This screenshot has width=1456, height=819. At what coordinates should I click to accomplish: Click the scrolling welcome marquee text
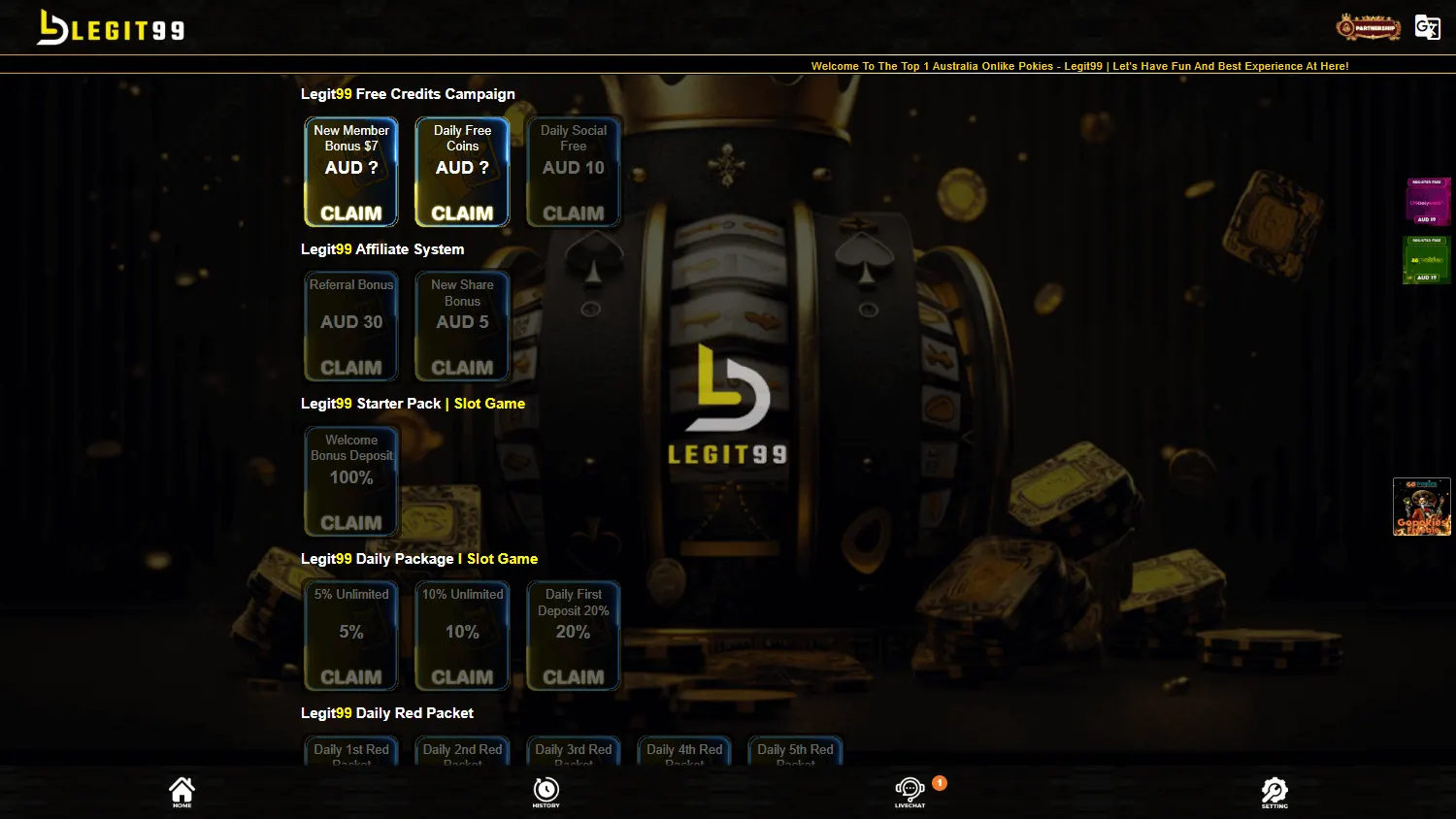click(x=1080, y=66)
